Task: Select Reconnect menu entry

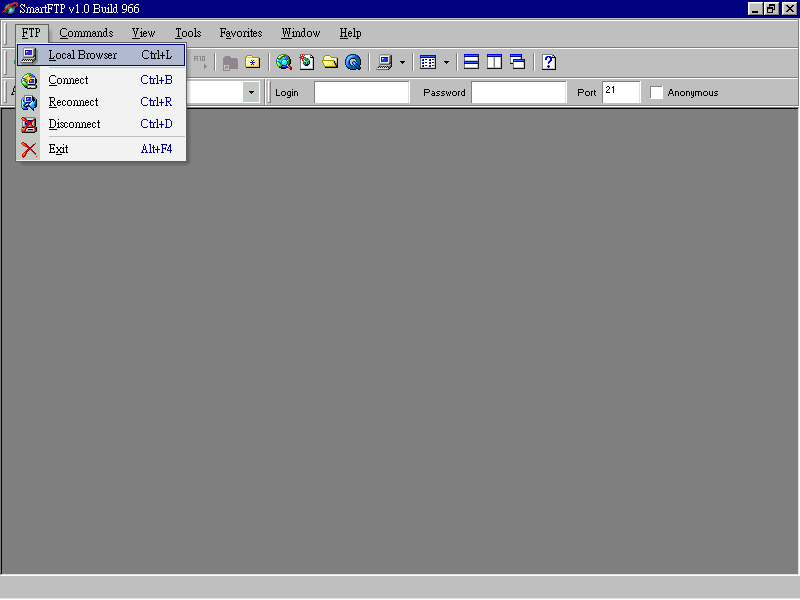Action: [101, 102]
